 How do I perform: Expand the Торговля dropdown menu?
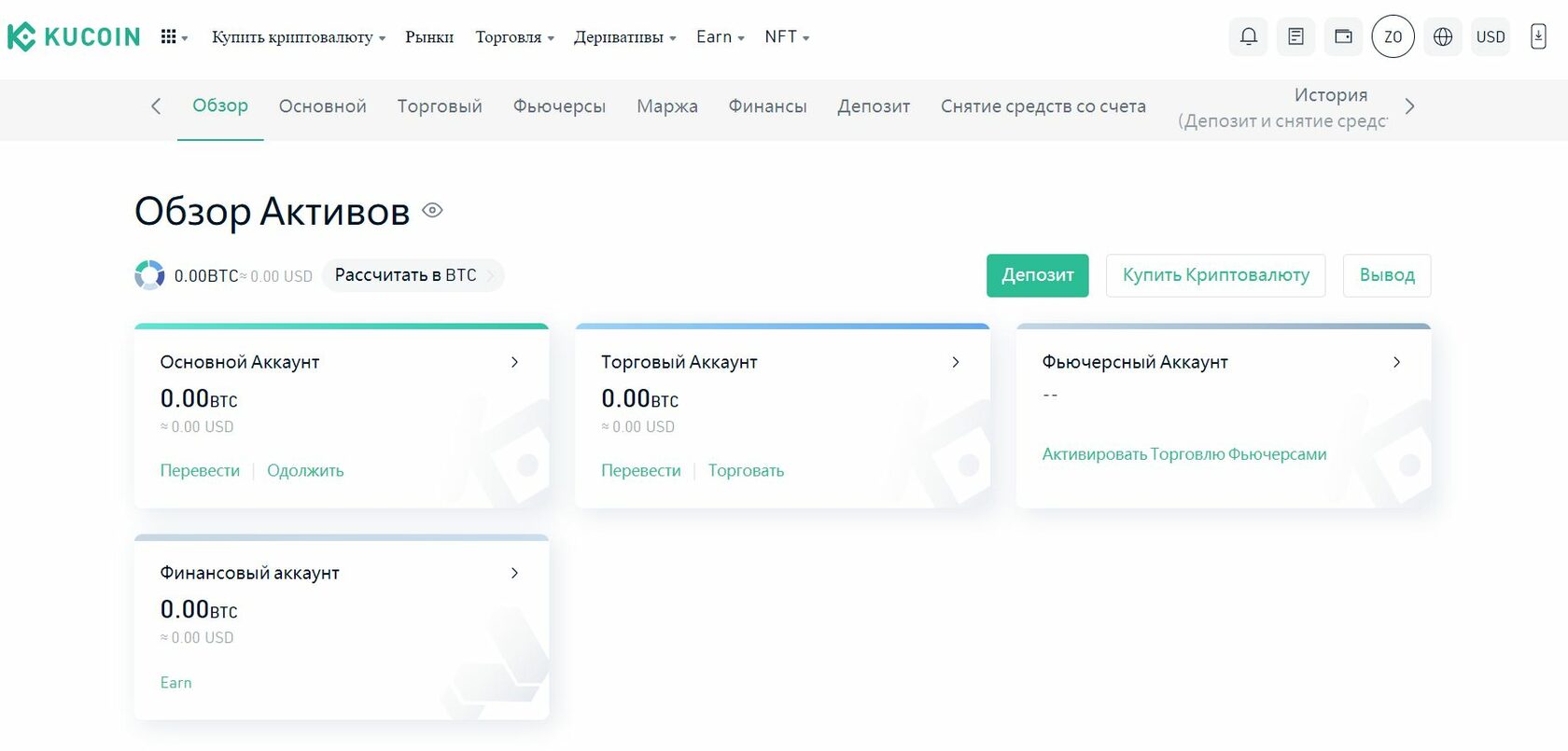514,37
